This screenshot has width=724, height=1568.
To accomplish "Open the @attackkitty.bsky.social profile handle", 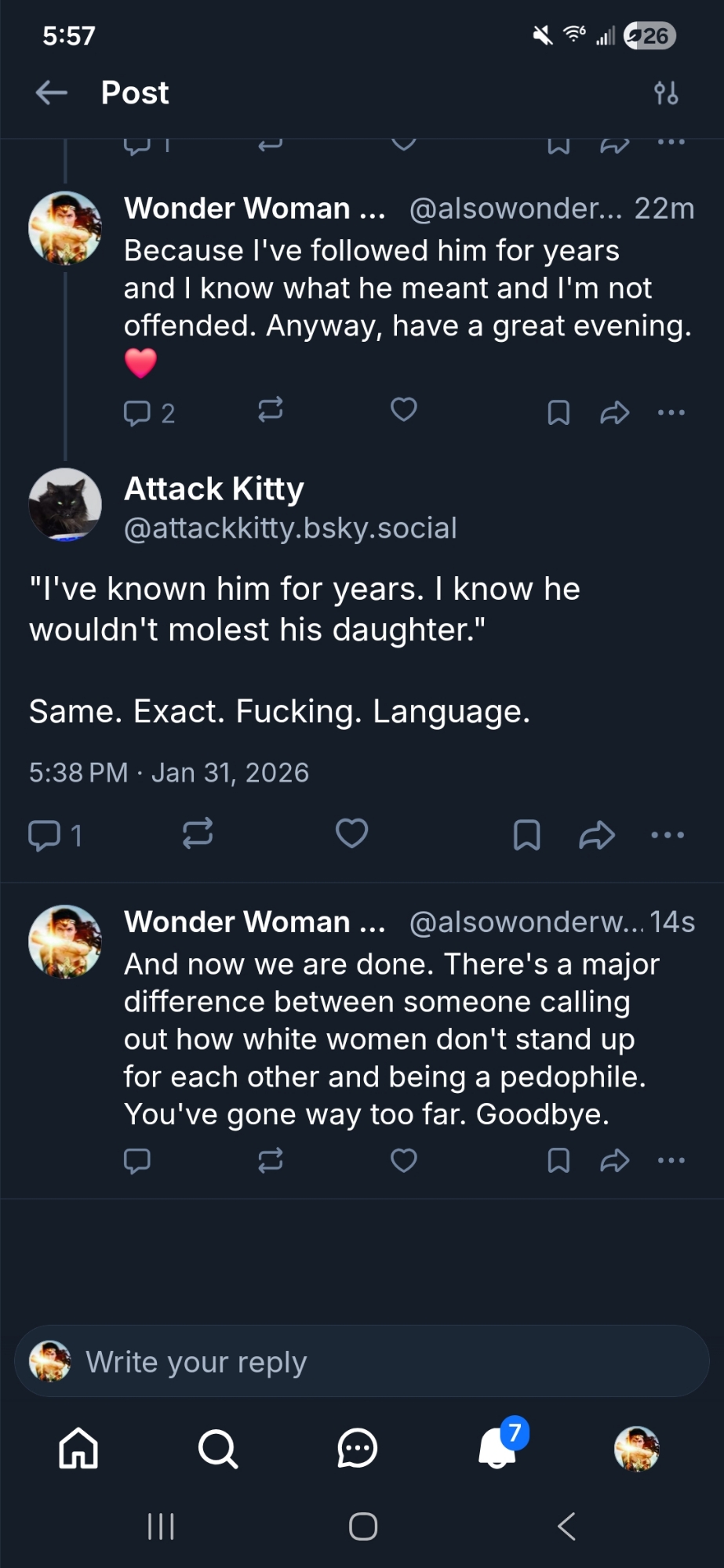I will pyautogui.click(x=290, y=528).
